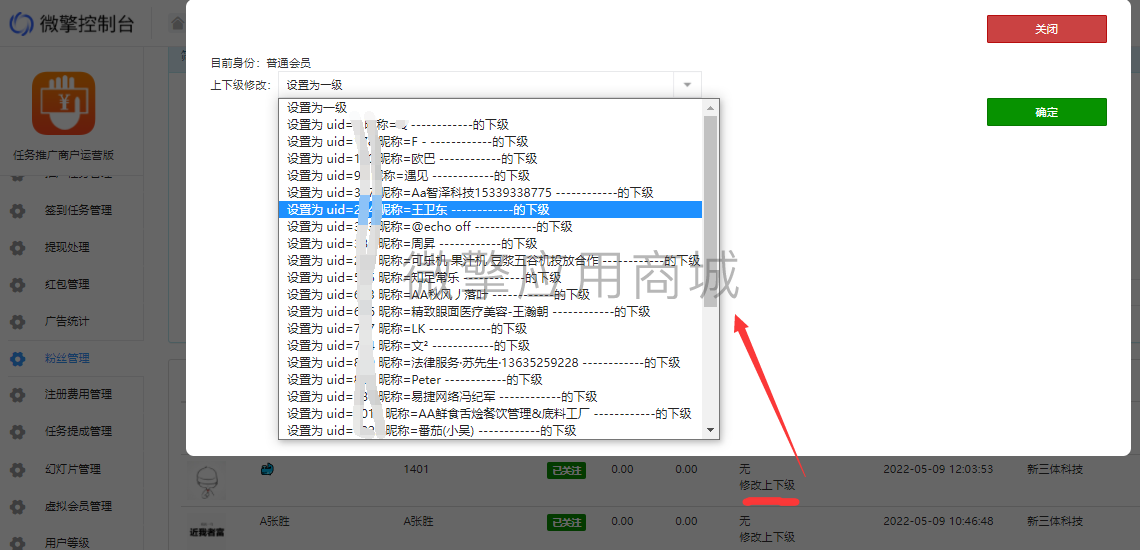
Task: Click gear icon beside 虚拟会员管理
Action: pyautogui.click(x=17, y=506)
